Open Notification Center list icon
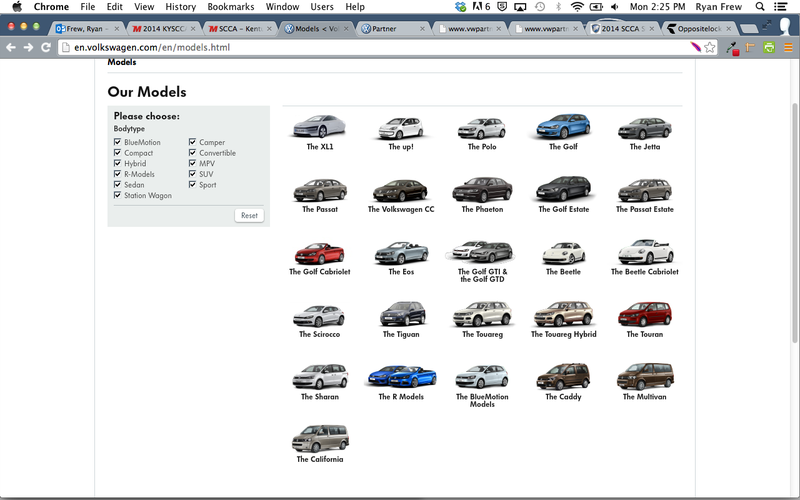 click(x=780, y=7)
